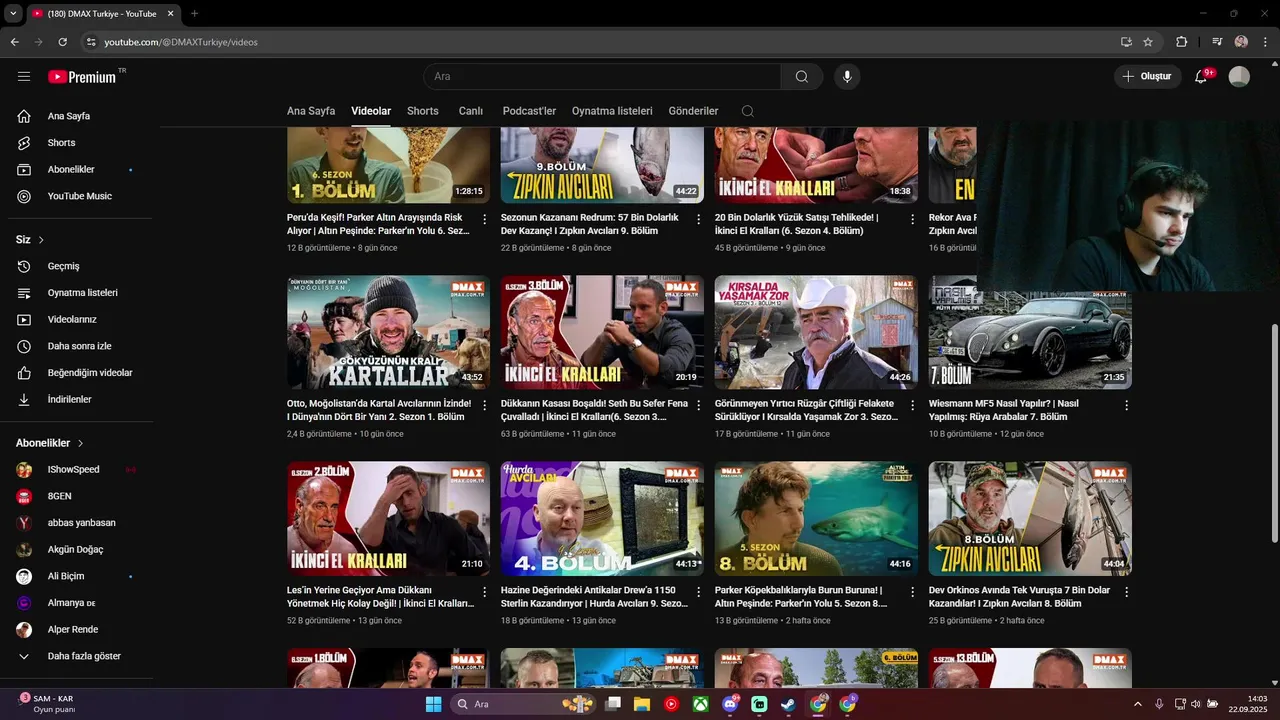The width and height of the screenshot is (1280, 720).
Task: Open options for Dev Orkinos Avında video
Action: click(1127, 591)
